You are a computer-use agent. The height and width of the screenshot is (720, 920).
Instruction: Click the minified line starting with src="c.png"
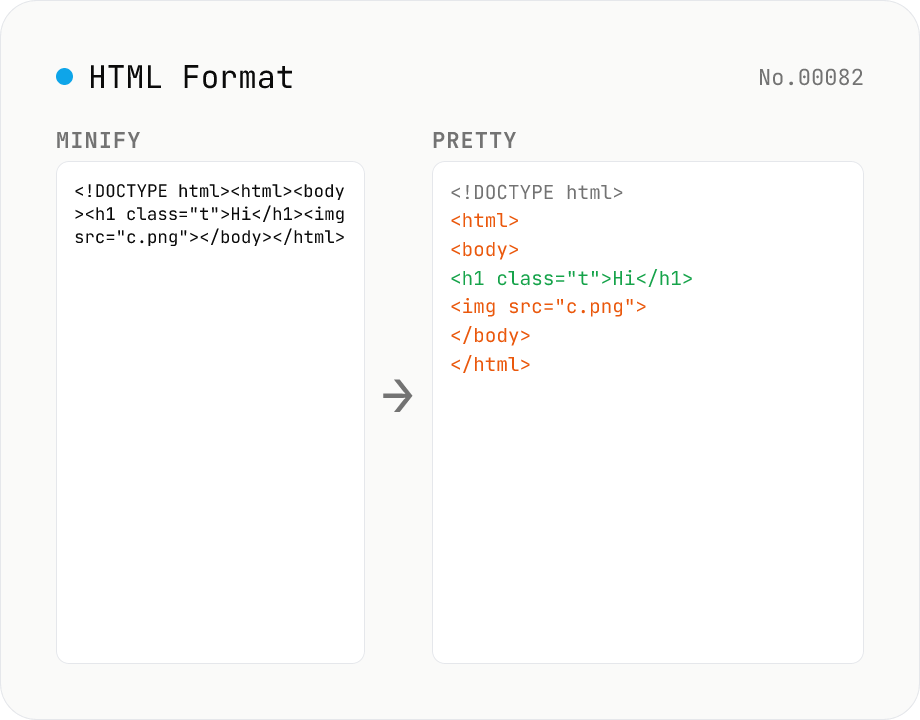point(209,237)
